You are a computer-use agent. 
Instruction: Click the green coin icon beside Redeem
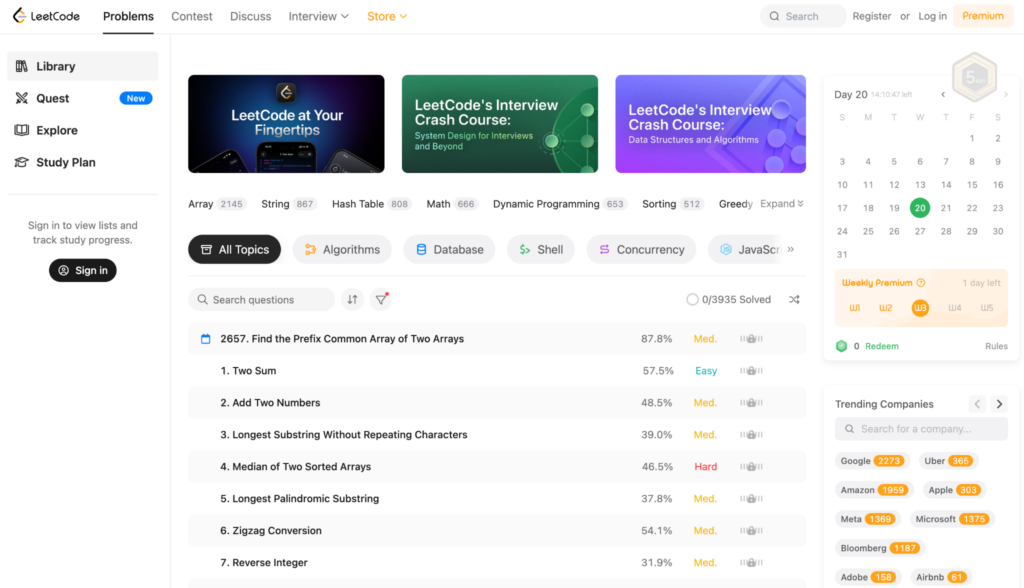point(841,346)
